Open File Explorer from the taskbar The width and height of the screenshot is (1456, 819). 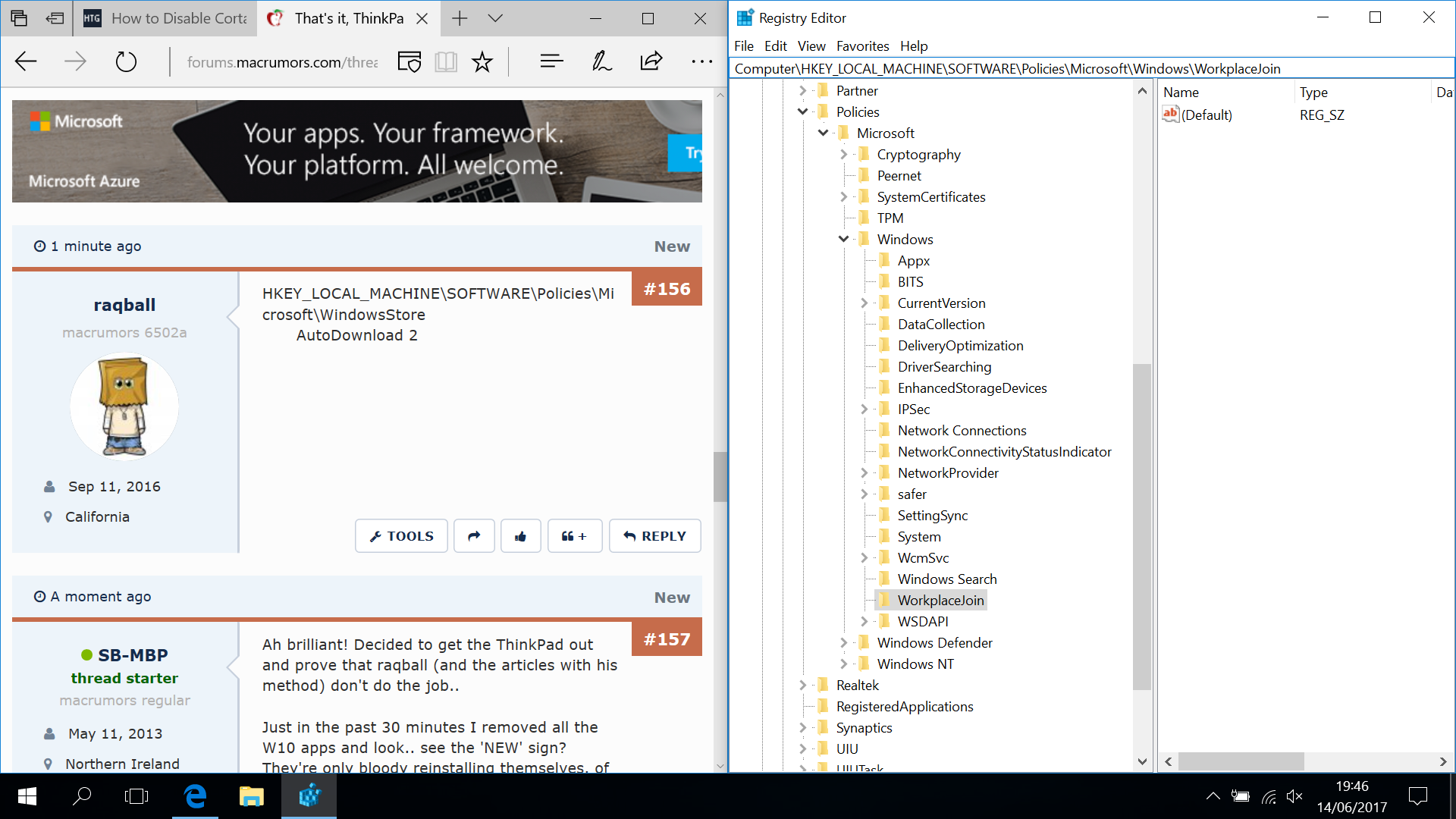251,796
